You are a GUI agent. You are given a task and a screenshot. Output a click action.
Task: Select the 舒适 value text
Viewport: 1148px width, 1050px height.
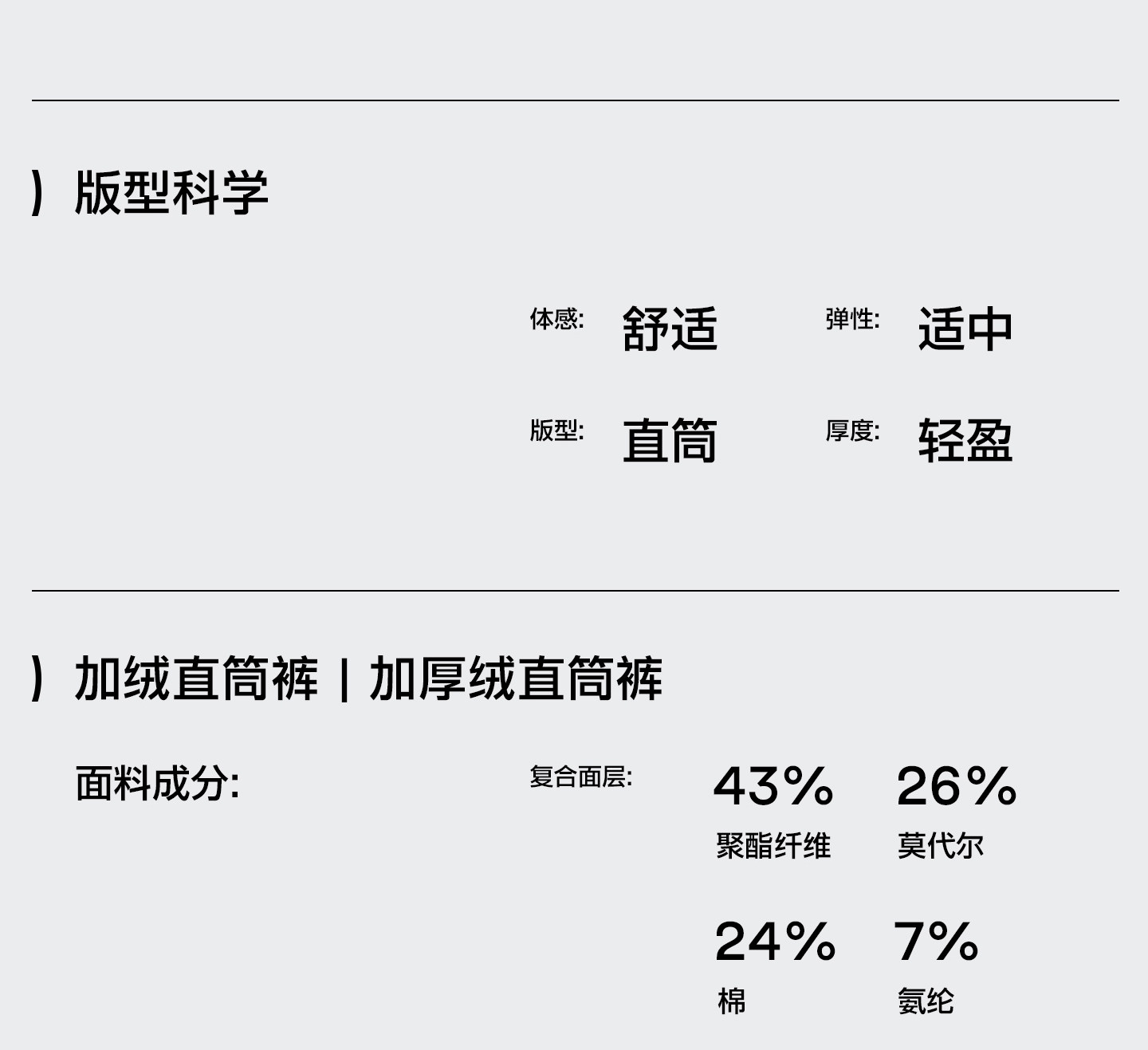point(670,328)
